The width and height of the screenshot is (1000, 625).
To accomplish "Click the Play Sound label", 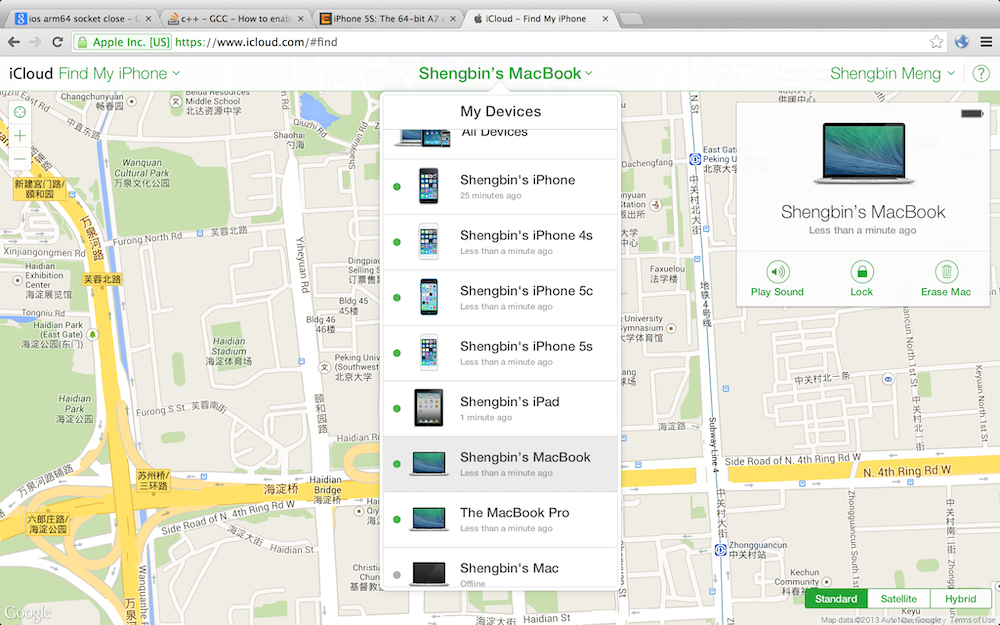I will 777,291.
